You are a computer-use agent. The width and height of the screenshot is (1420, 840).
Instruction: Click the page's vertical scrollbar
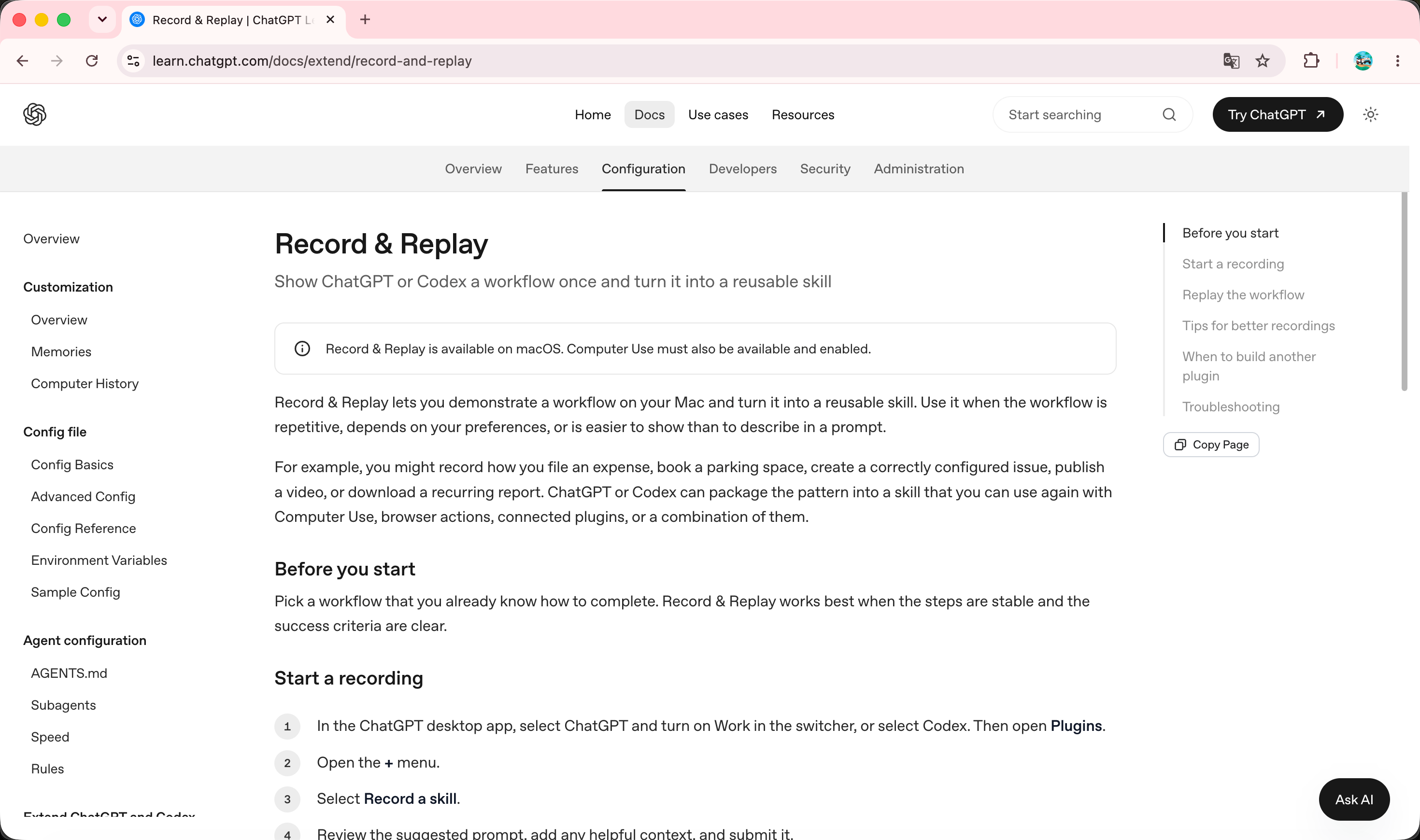[1404, 292]
